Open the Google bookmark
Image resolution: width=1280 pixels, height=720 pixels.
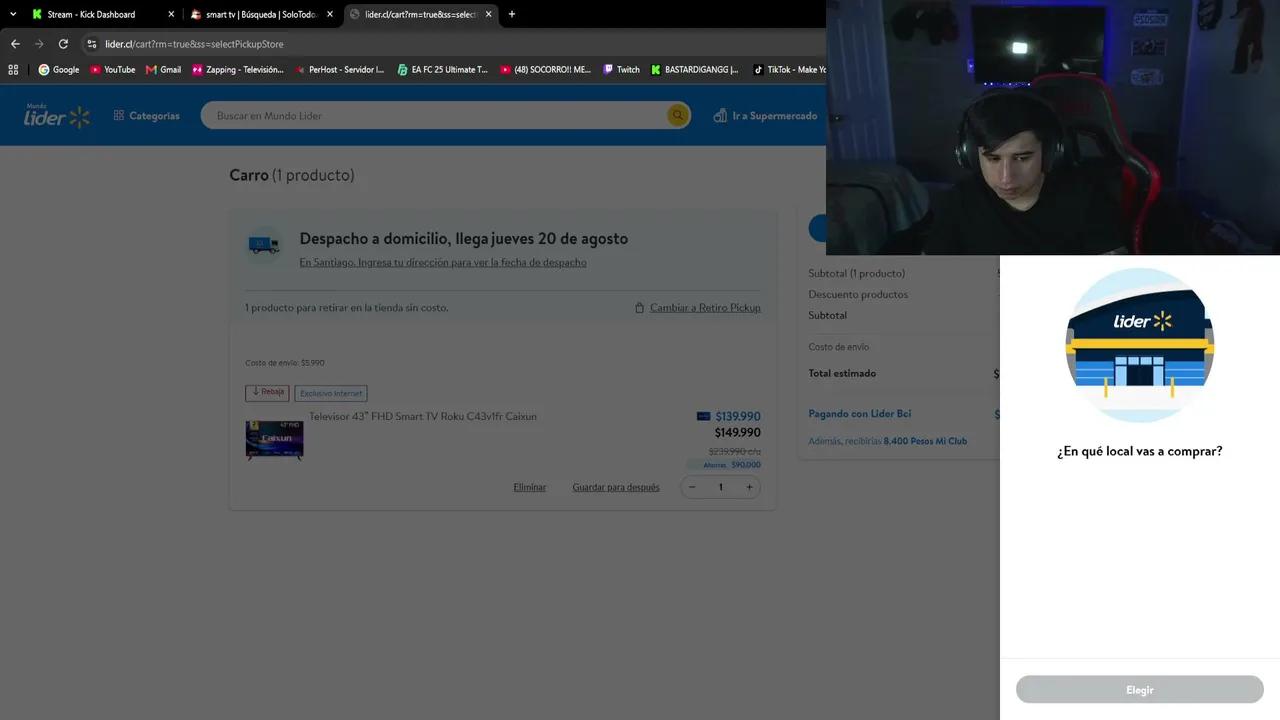59,70
